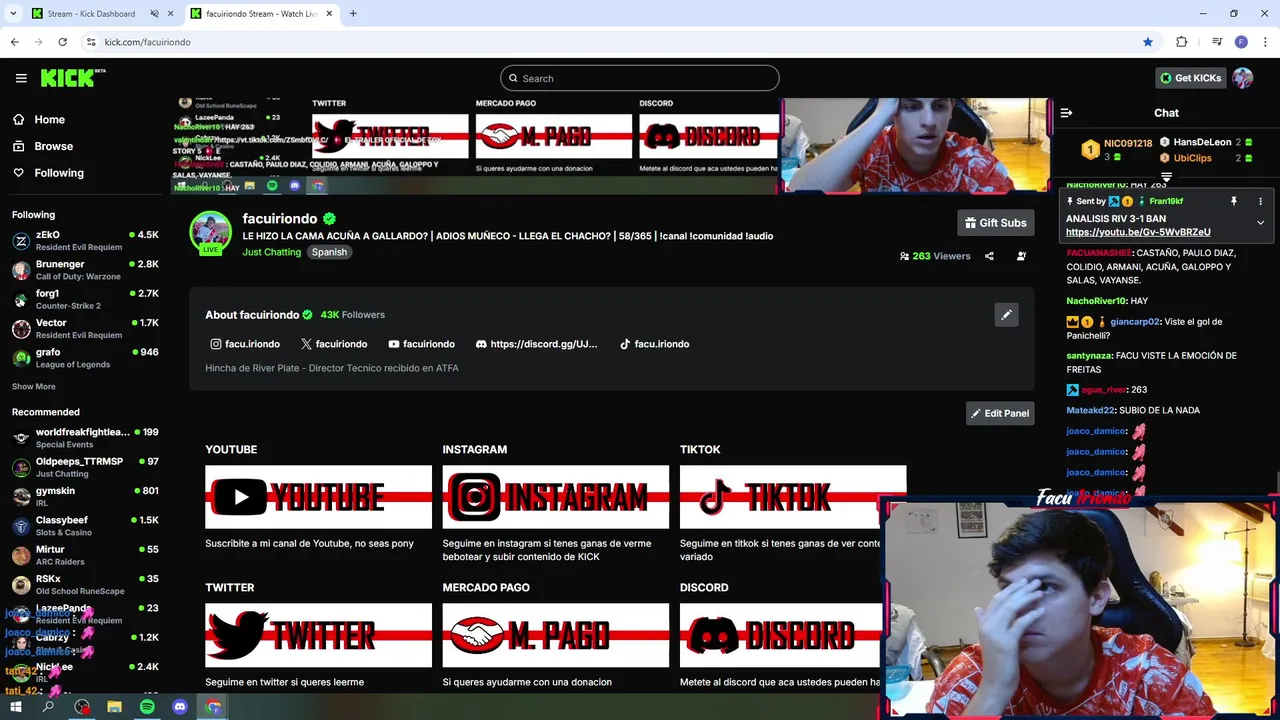Open Spotify from the taskbar

147,707
